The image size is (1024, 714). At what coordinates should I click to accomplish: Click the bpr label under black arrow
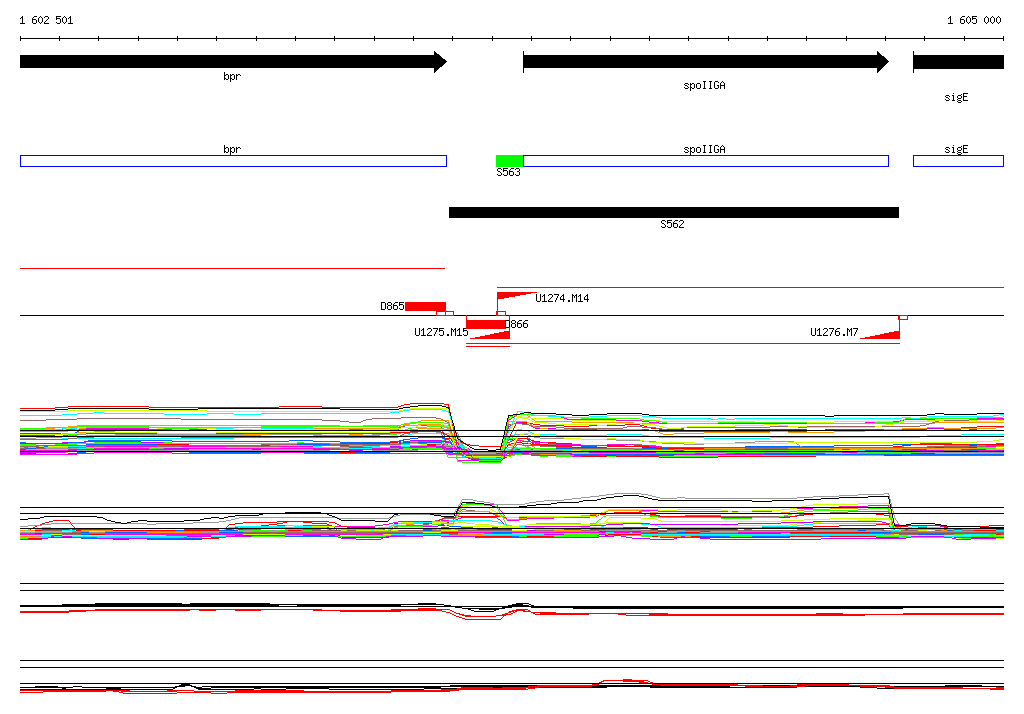[x=232, y=76]
